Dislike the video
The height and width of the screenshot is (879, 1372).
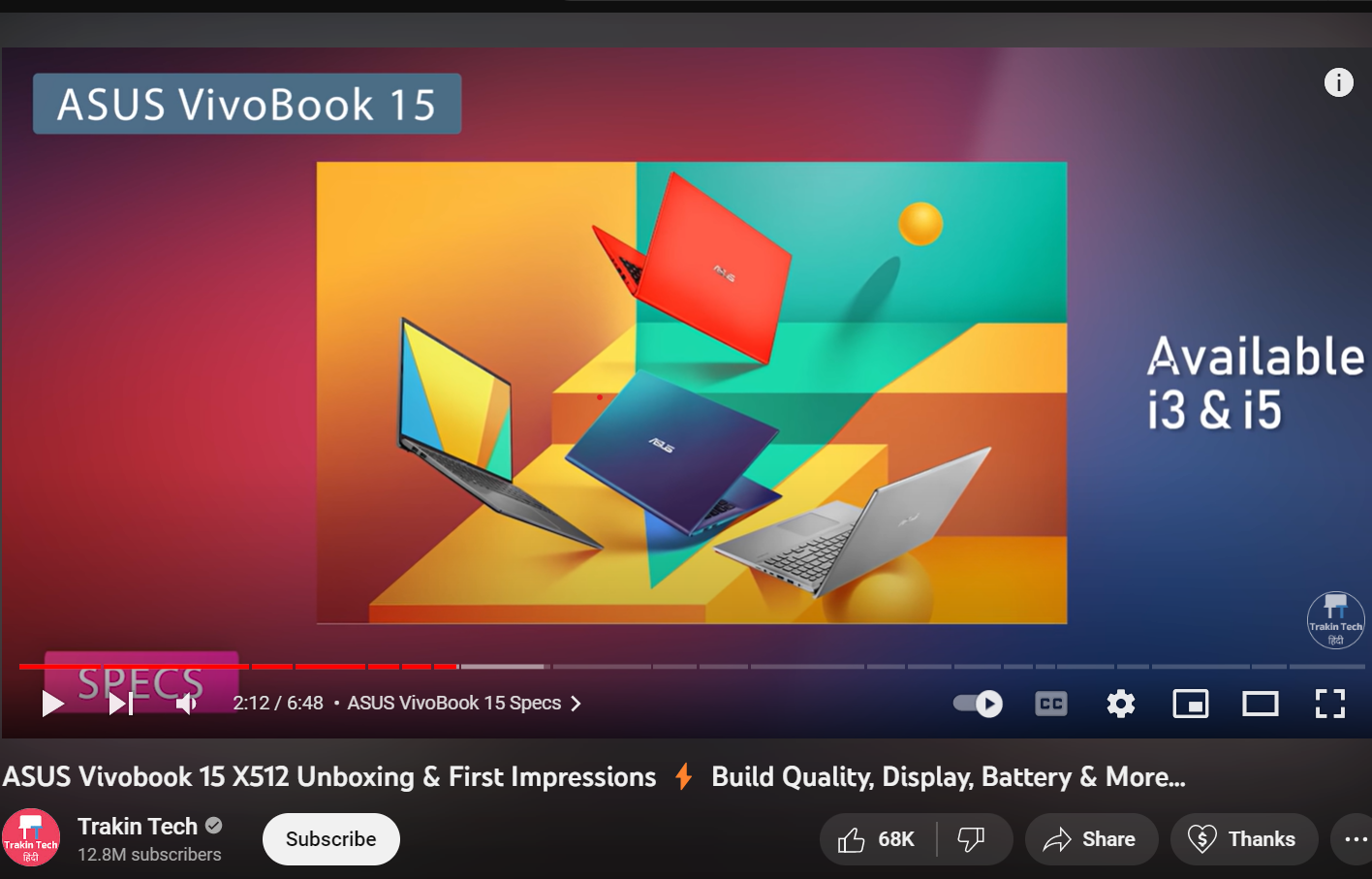[972, 839]
